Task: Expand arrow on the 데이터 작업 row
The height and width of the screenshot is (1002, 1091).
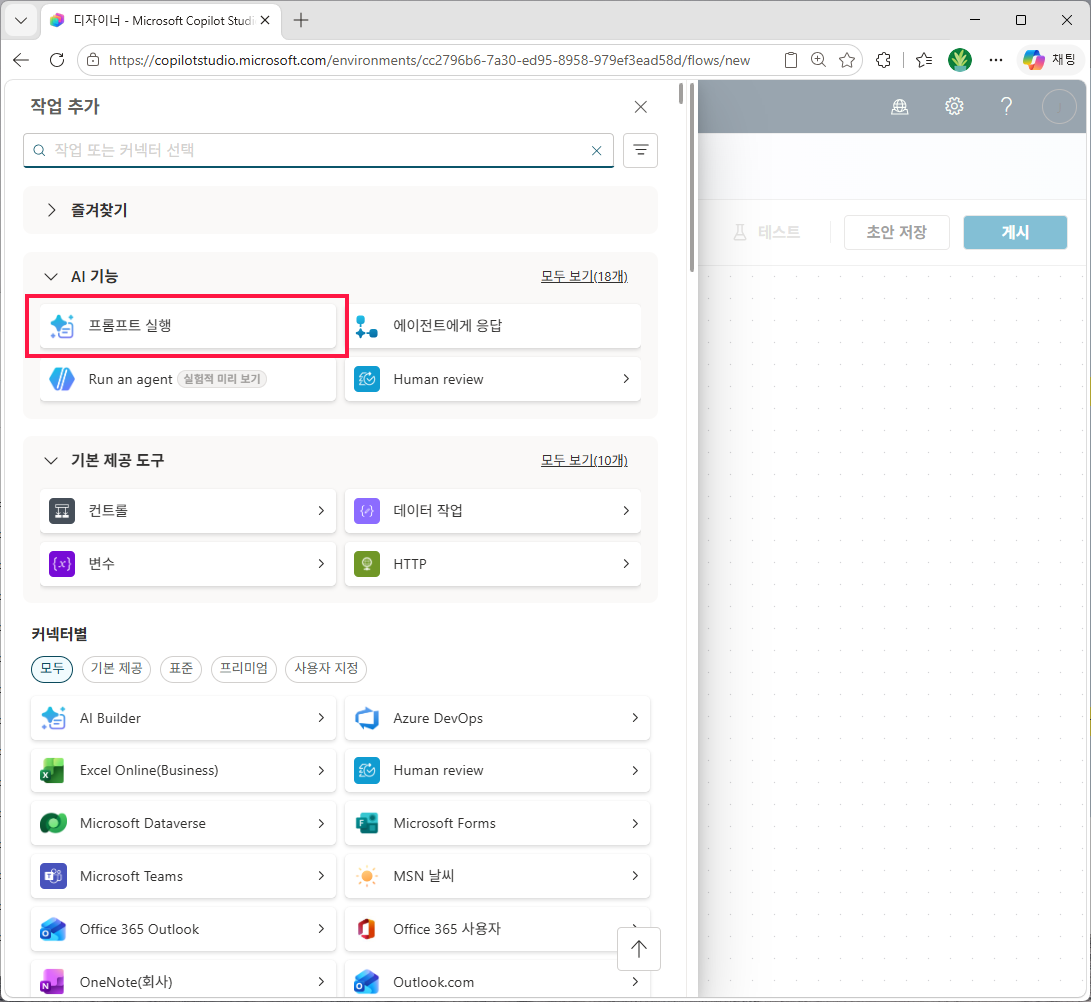Action: tap(626, 511)
